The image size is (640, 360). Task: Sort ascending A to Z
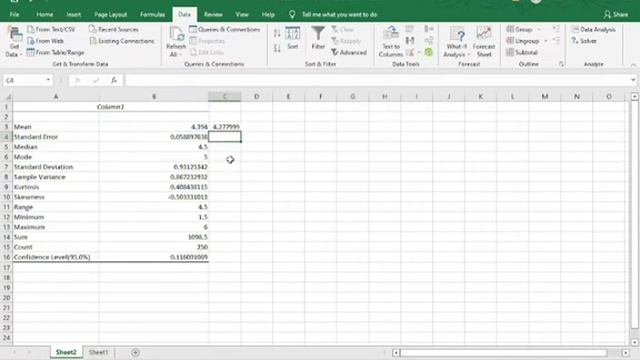277,33
